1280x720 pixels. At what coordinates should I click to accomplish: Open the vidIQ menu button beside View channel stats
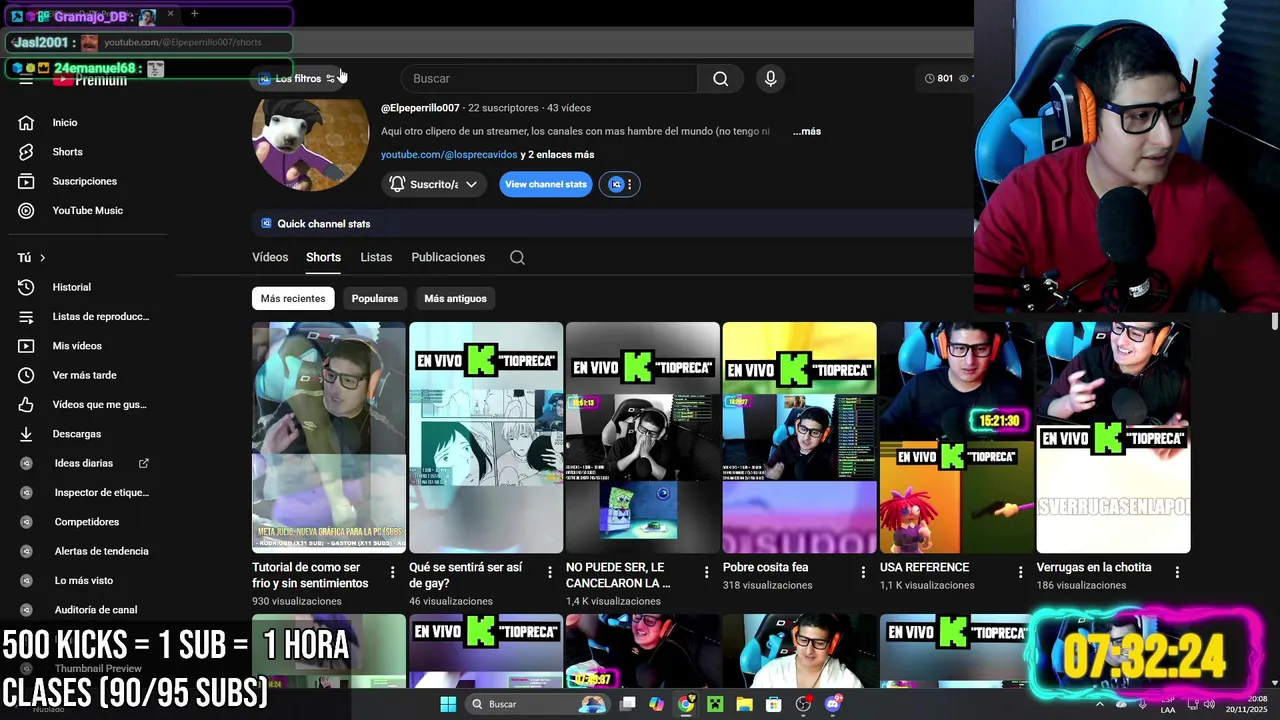(620, 184)
